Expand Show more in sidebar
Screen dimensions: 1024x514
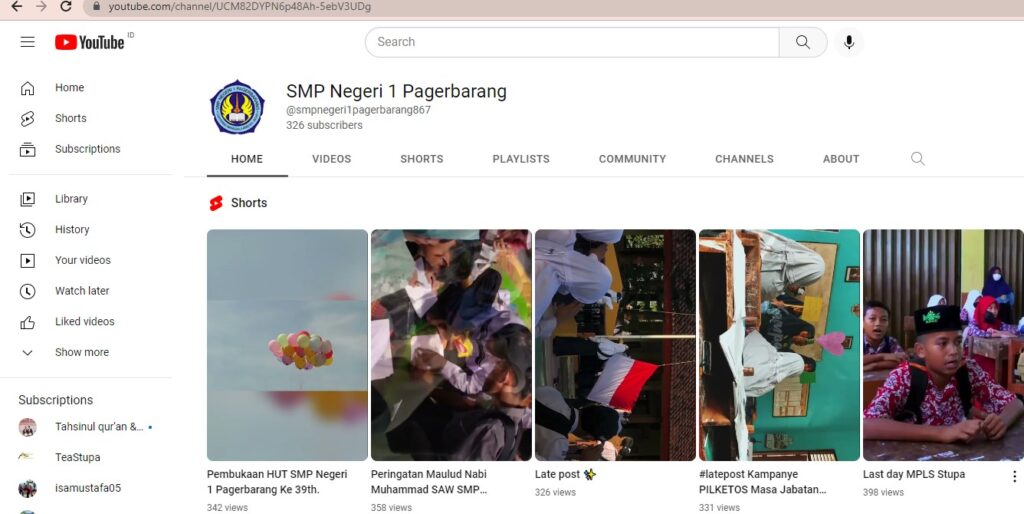point(81,352)
